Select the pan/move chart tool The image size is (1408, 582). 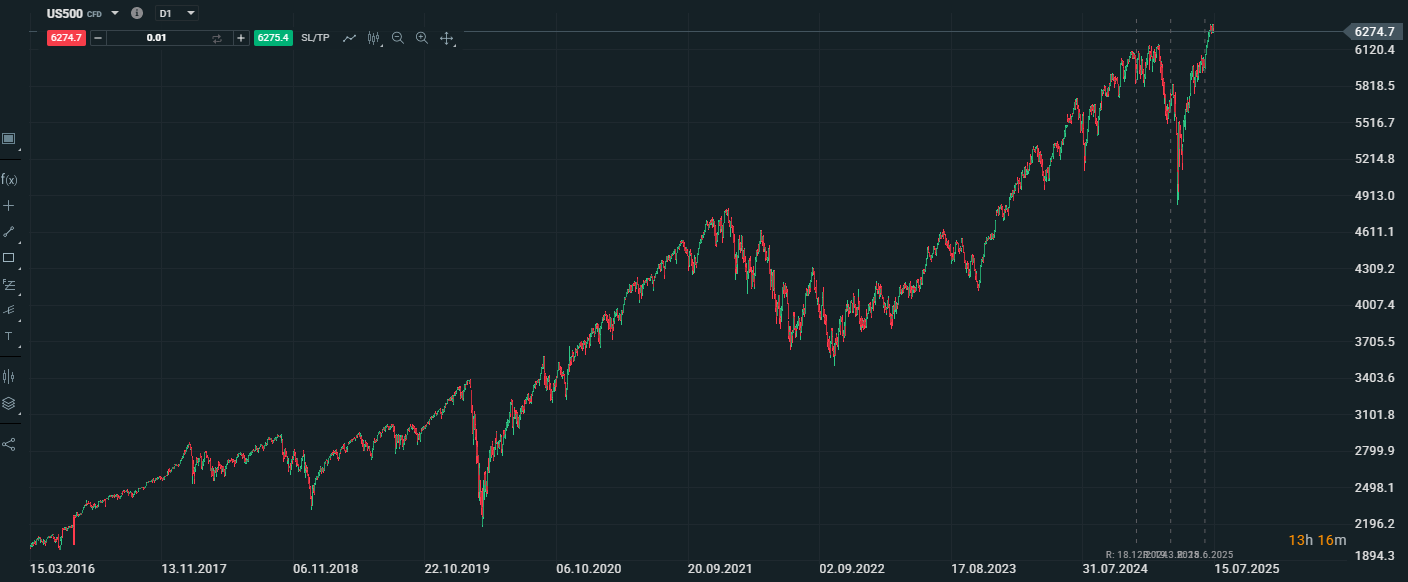(x=447, y=39)
